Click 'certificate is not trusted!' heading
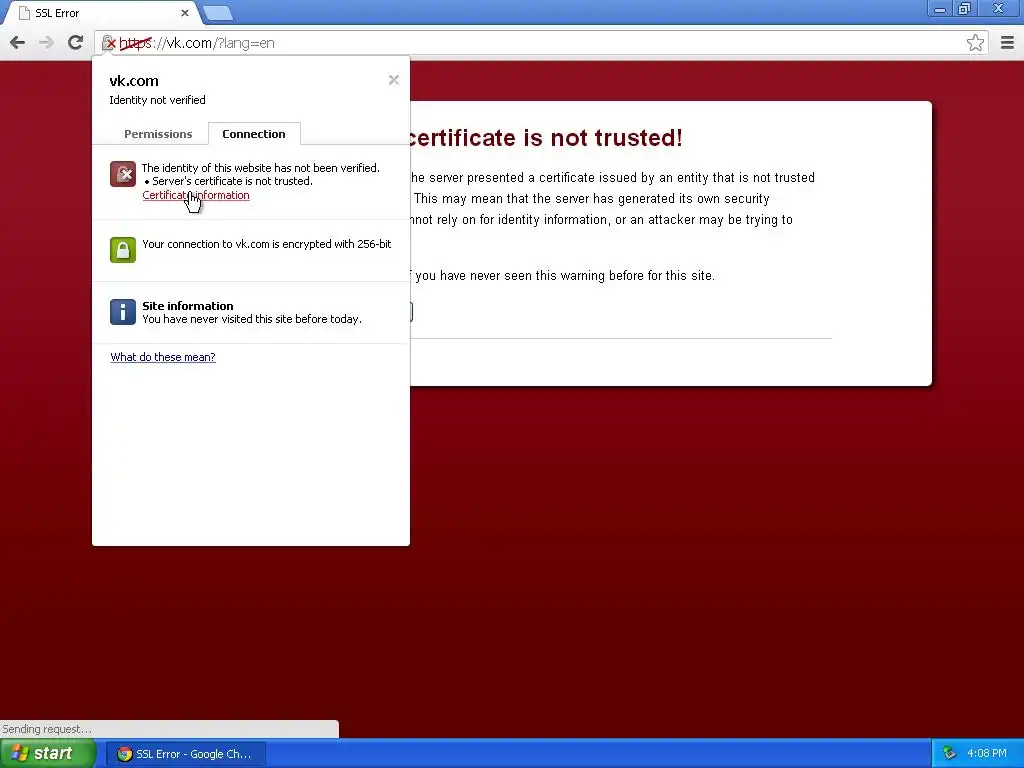The height and width of the screenshot is (768, 1024). pos(545,138)
